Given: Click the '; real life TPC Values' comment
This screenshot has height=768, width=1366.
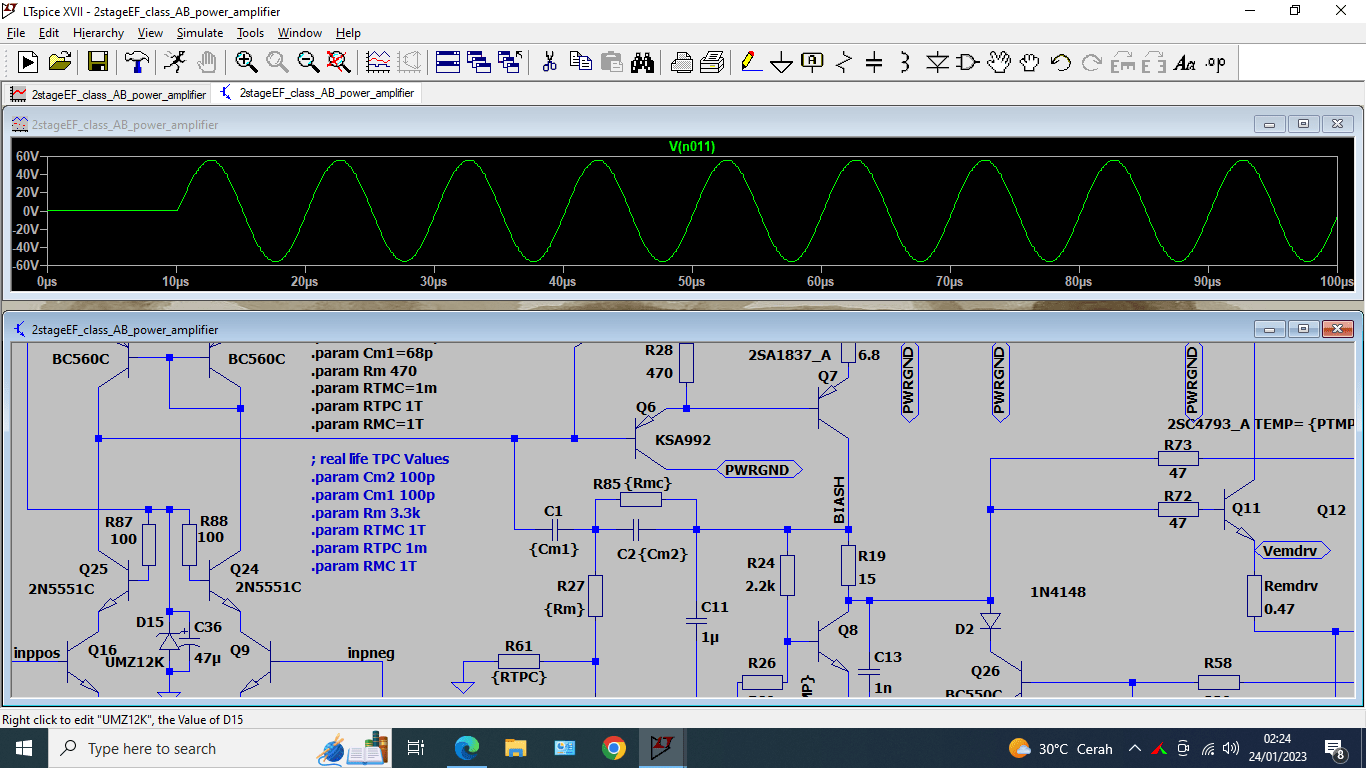Looking at the screenshot, I should [x=380, y=459].
